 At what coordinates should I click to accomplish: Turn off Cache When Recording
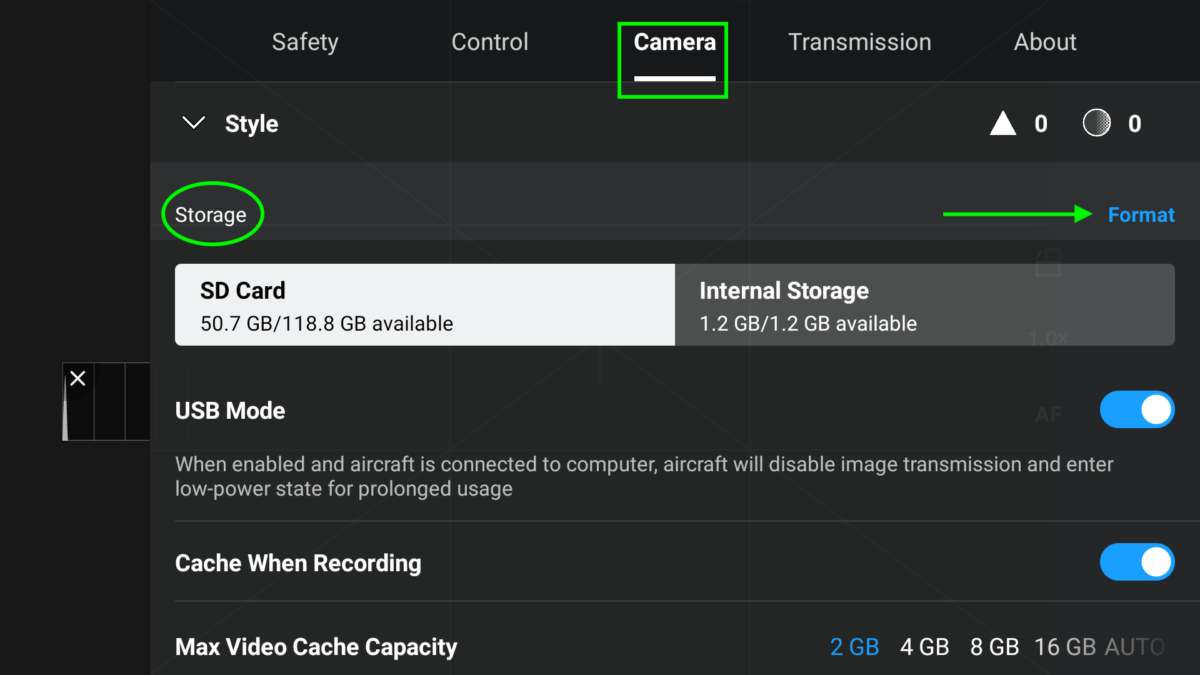coord(1137,562)
